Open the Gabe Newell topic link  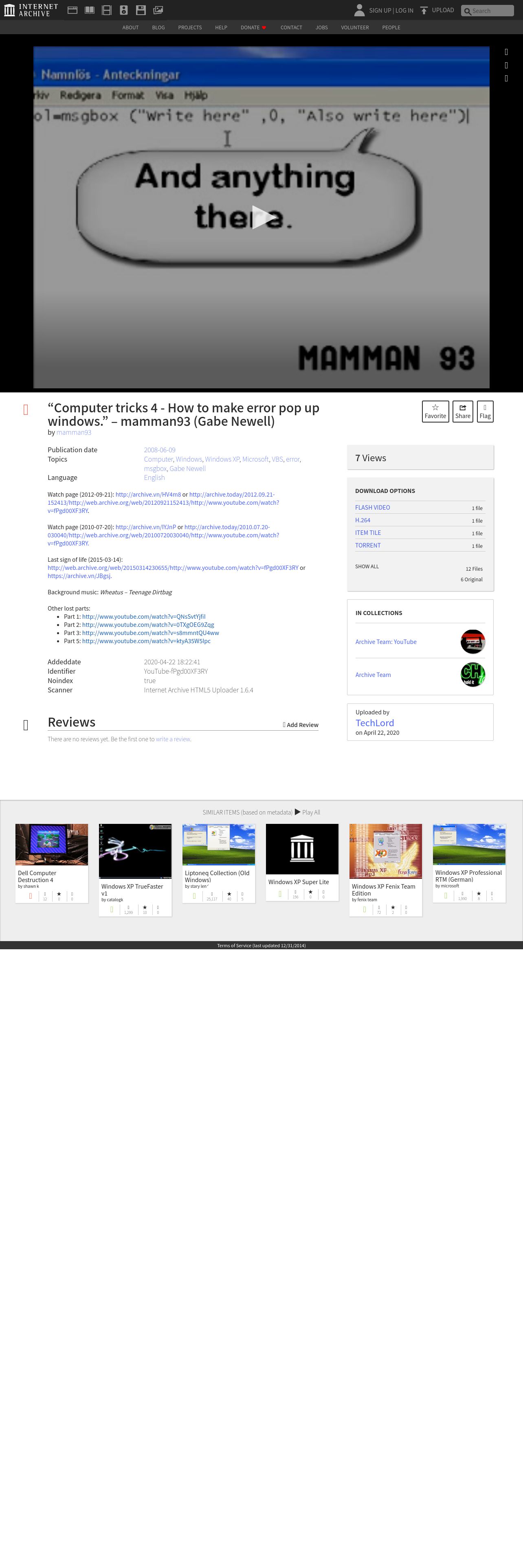click(187, 469)
